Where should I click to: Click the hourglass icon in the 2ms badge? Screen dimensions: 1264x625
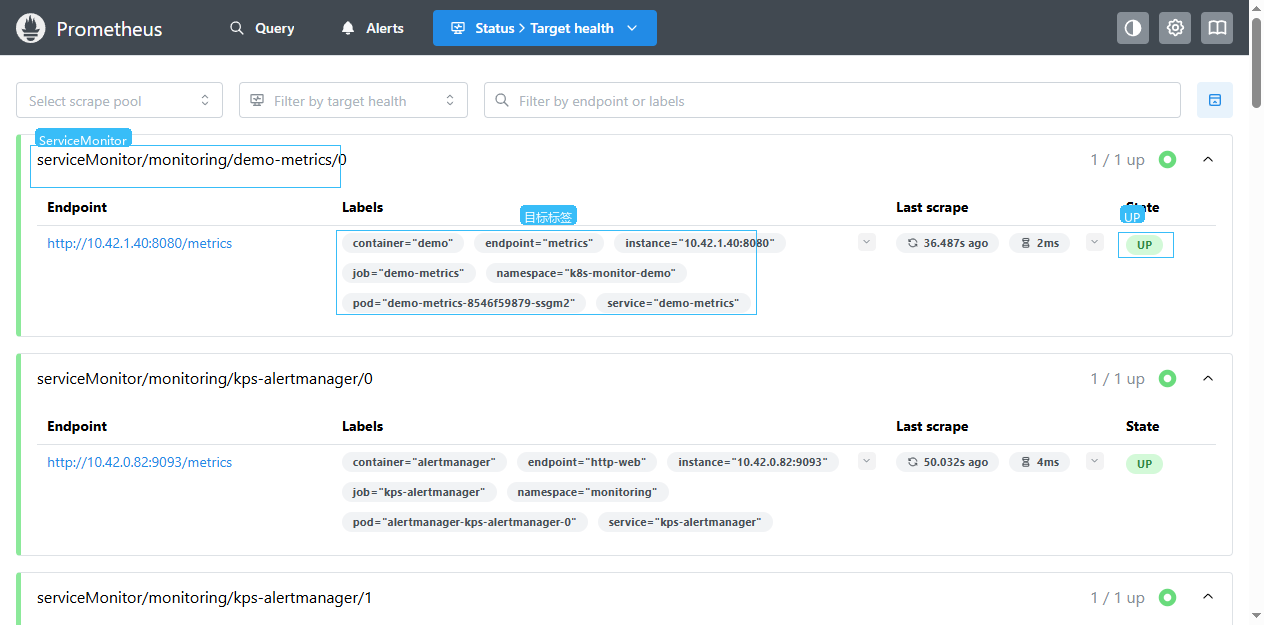[1025, 243]
